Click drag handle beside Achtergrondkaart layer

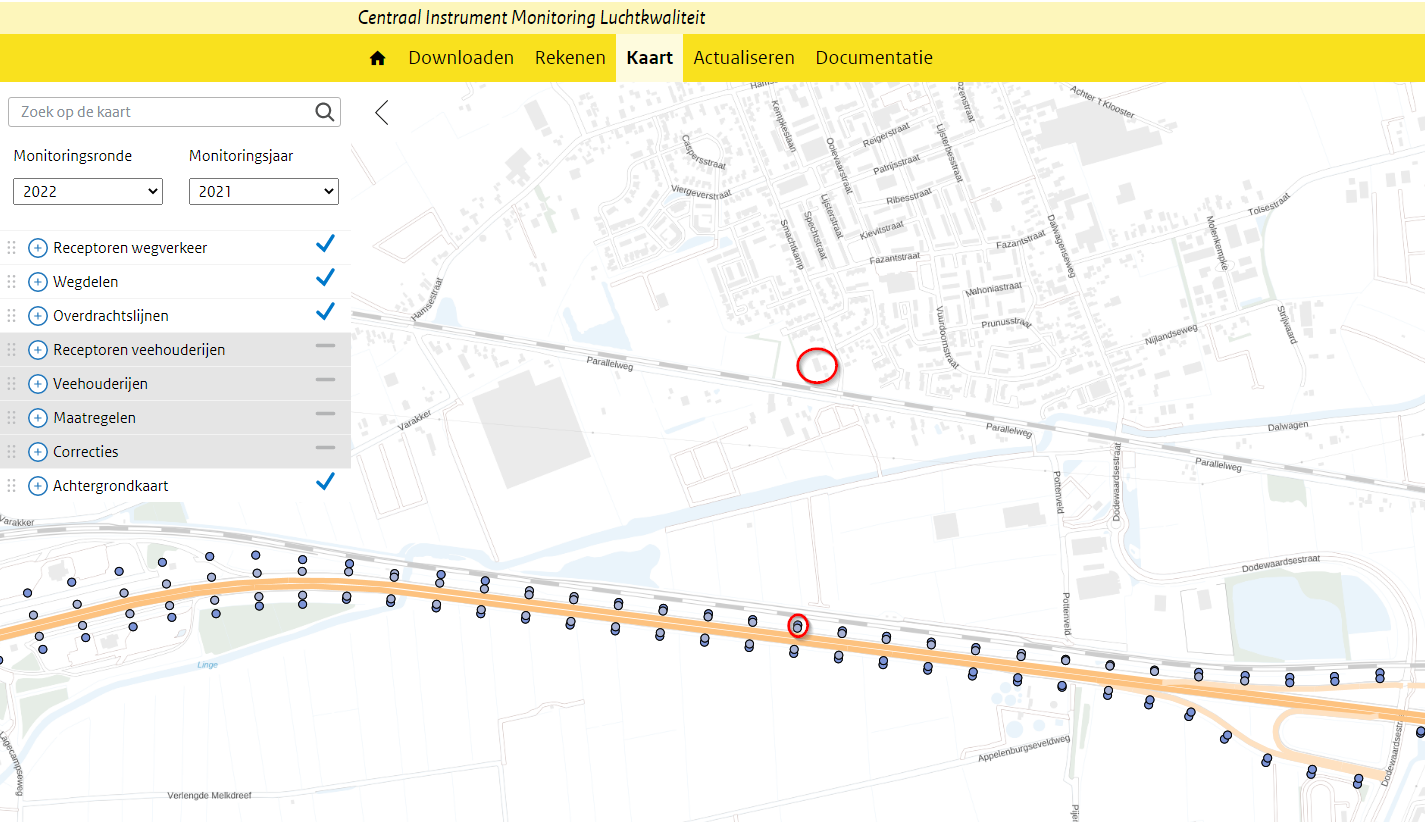pyautogui.click(x=12, y=486)
